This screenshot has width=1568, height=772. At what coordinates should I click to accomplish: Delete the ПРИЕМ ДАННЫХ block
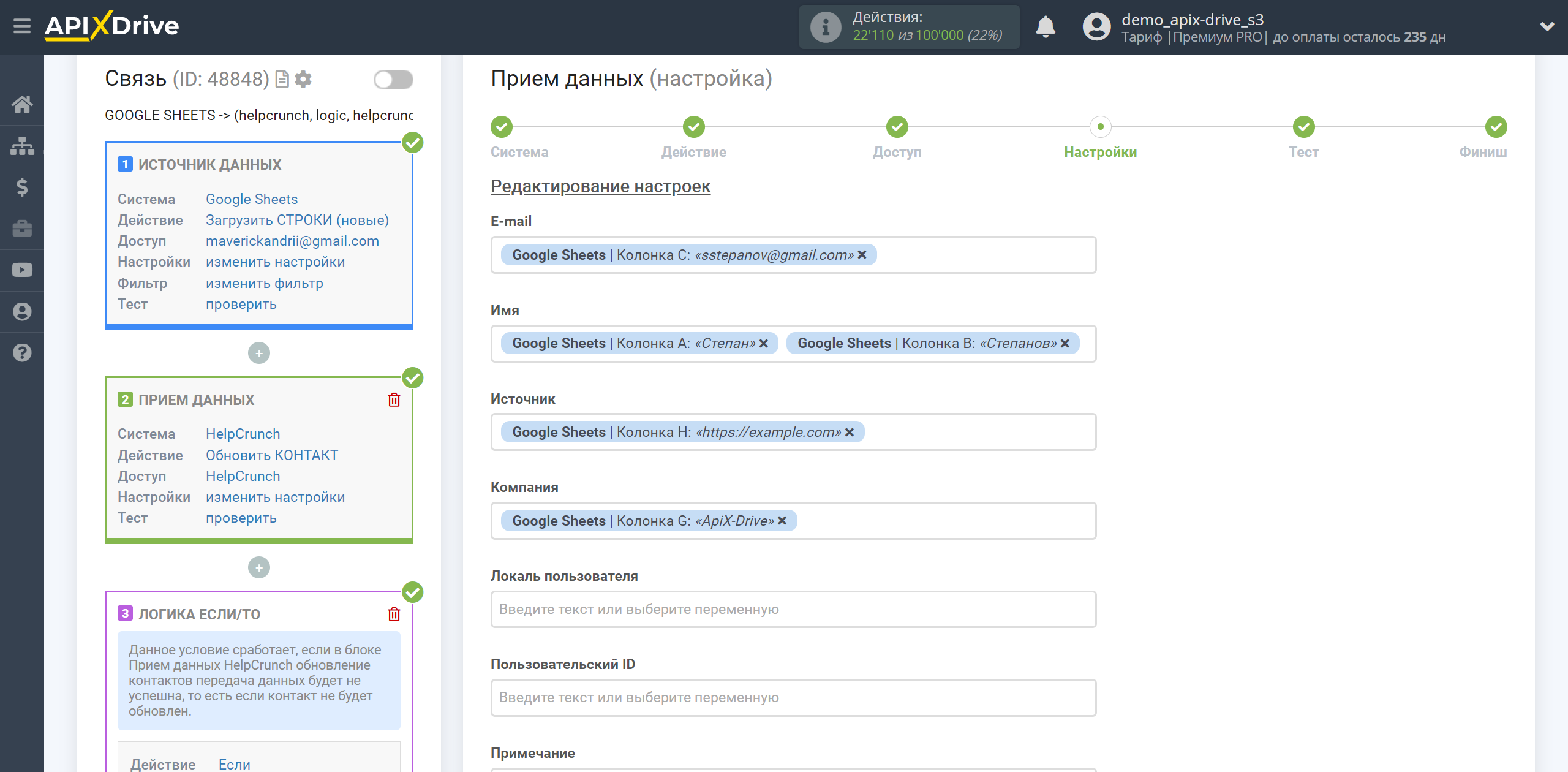pos(394,400)
